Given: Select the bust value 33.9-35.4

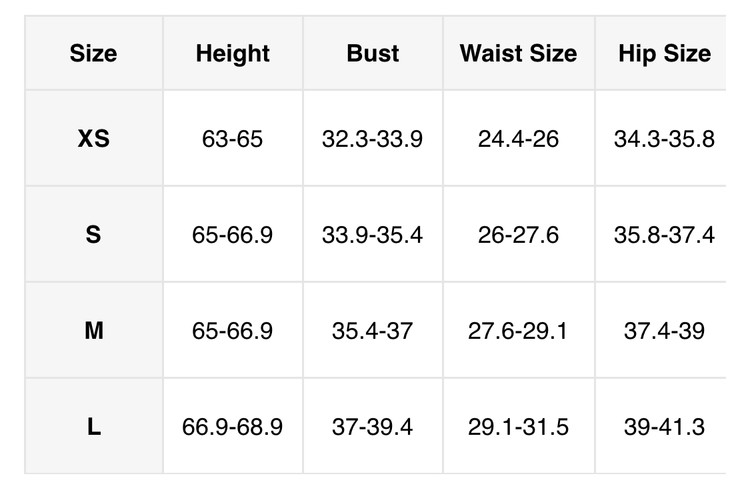Looking at the screenshot, I should click(x=372, y=235).
